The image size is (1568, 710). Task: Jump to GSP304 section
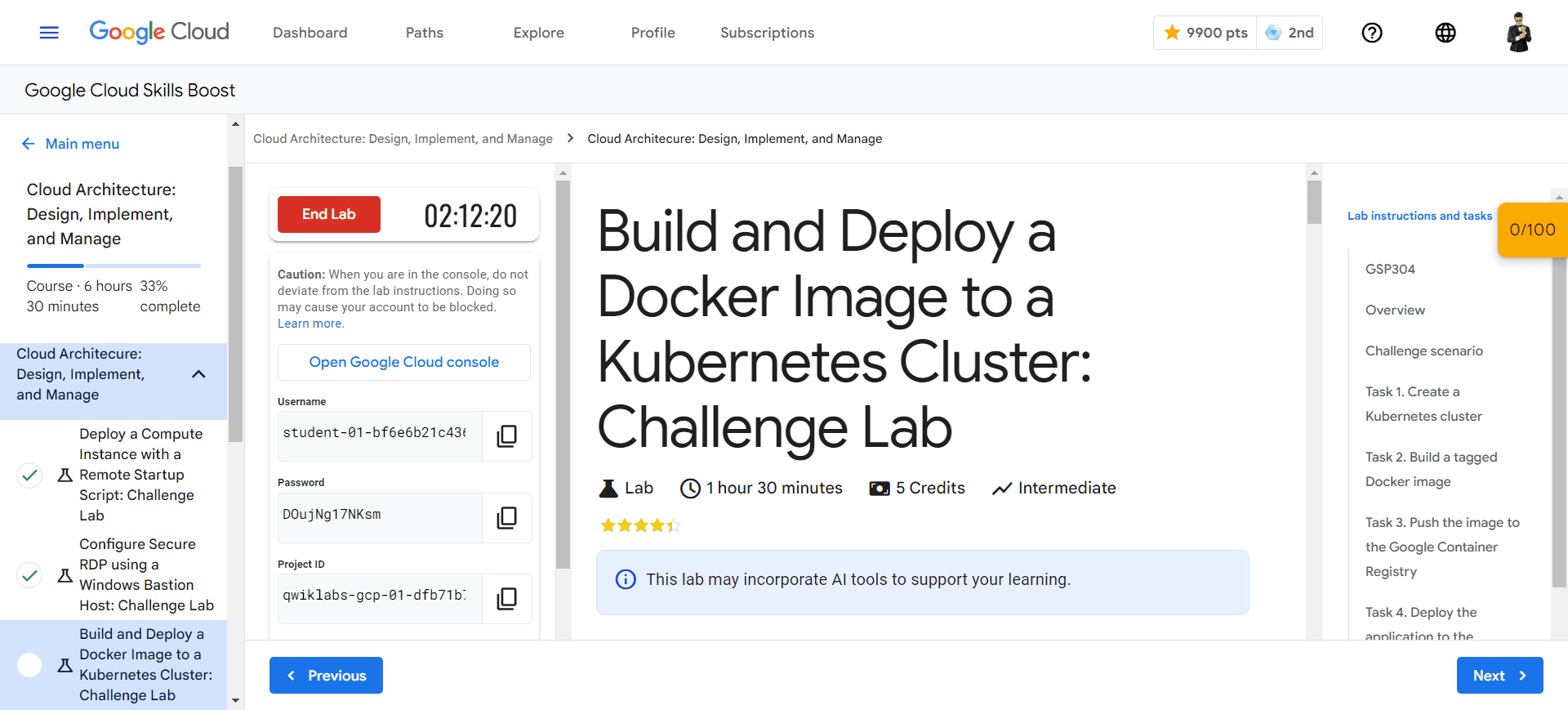pyautogui.click(x=1390, y=269)
